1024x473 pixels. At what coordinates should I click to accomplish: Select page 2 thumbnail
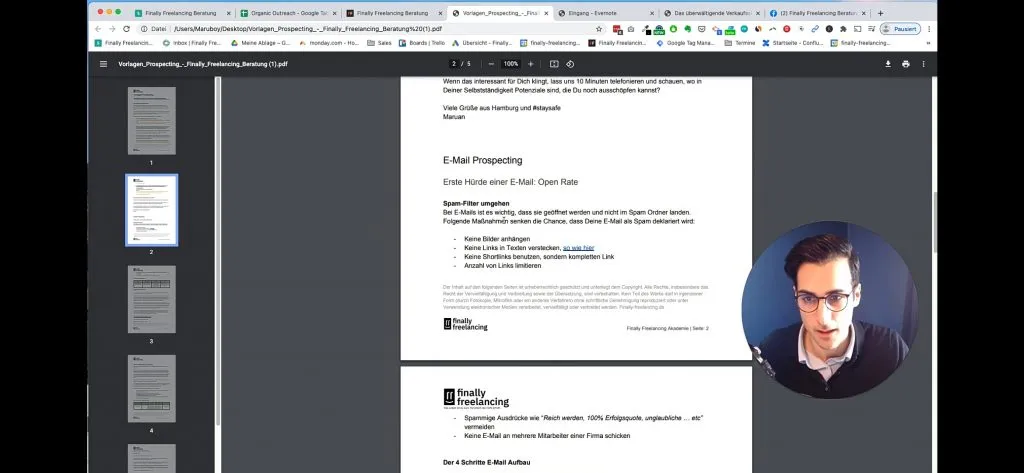[x=152, y=210]
